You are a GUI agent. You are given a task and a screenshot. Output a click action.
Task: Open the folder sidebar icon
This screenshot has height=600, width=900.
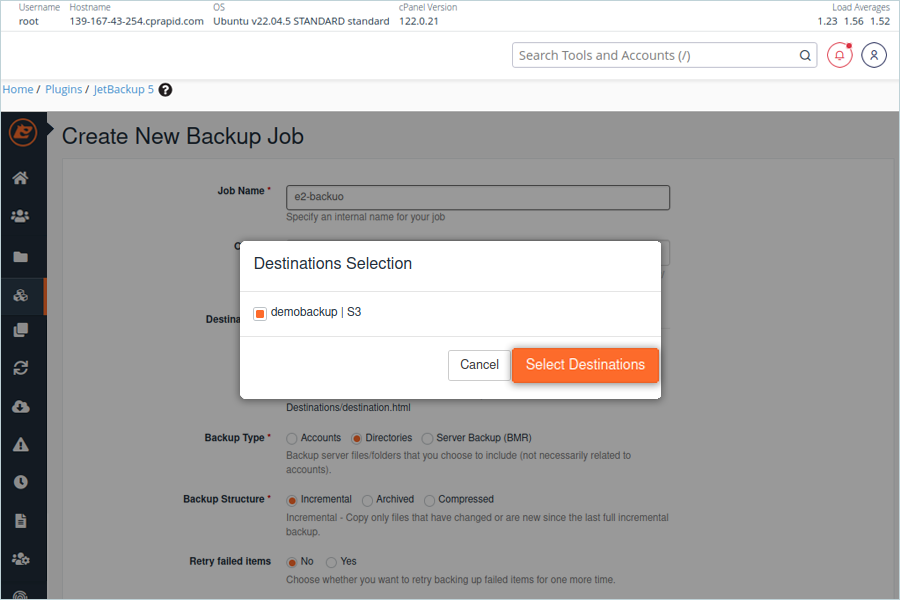[21, 257]
